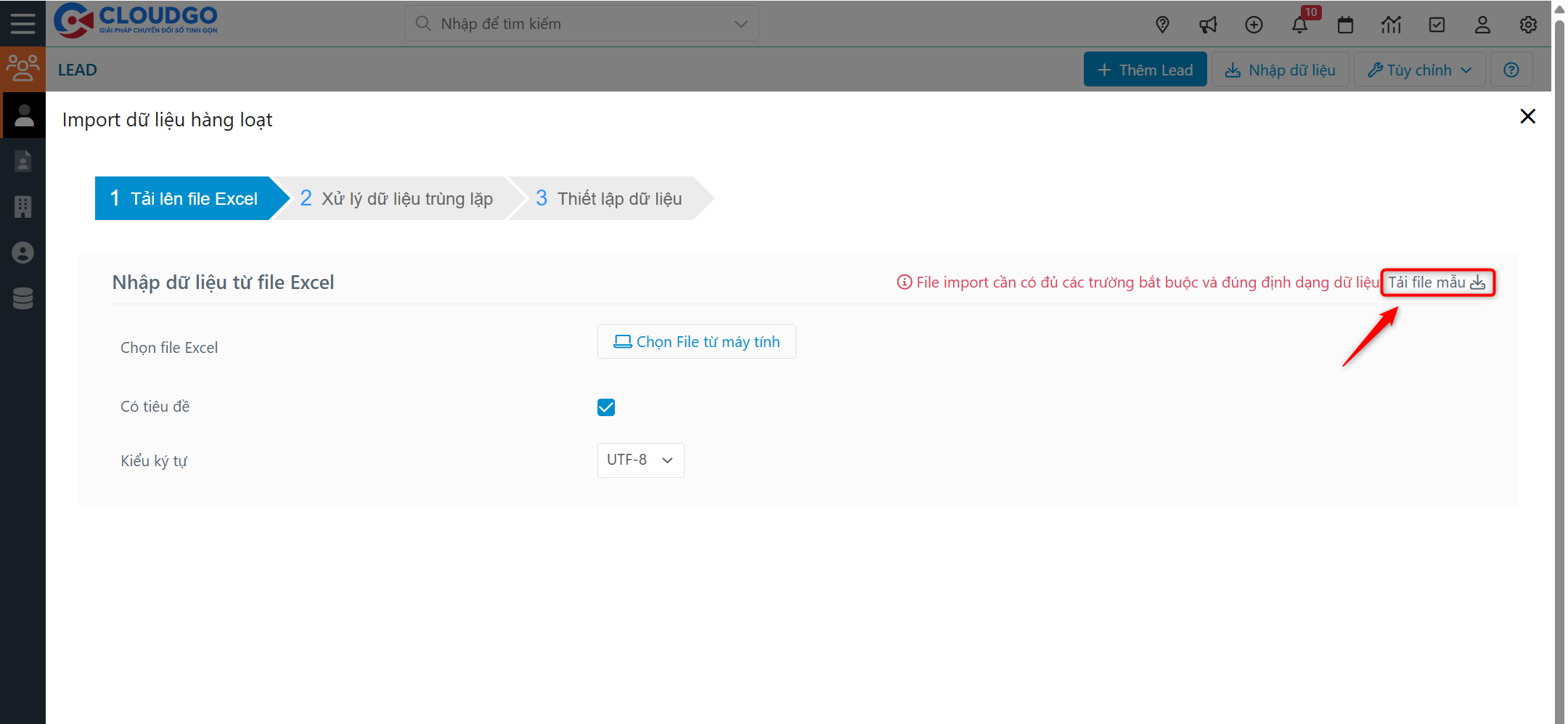Select step 'Thiết lập dữ liệu'
Image resolution: width=1568 pixels, height=724 pixels.
point(618,198)
